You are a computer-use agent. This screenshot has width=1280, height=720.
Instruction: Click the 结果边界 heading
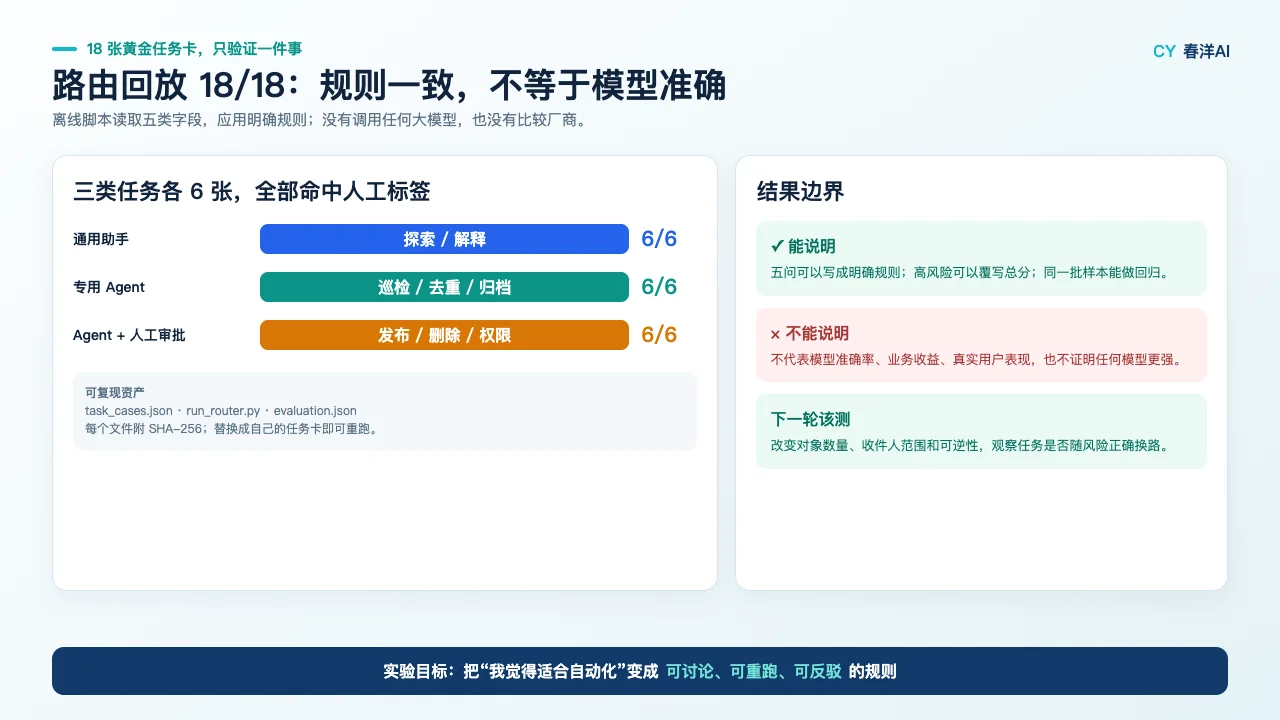click(800, 191)
